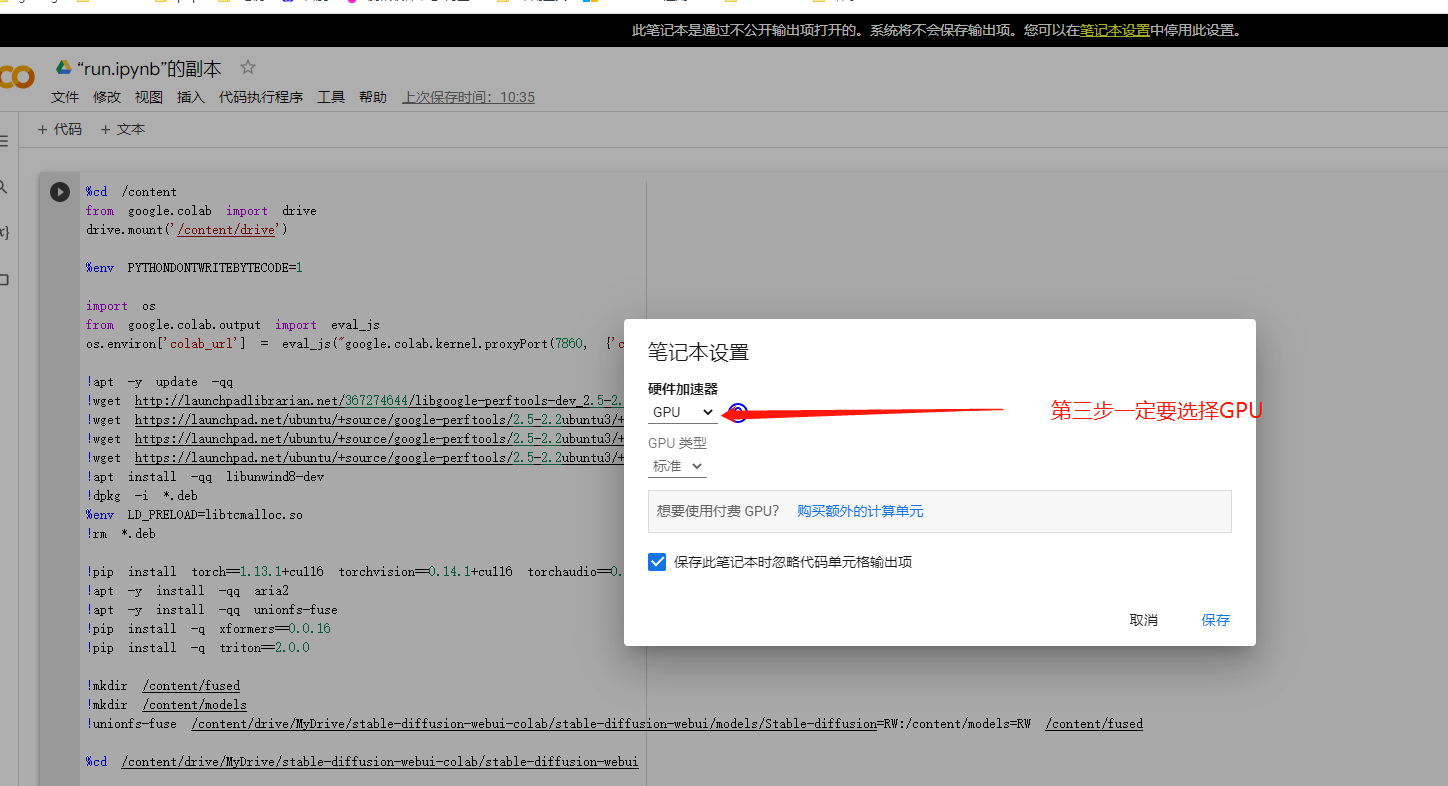Viewport: 1448px width, 786px height.
Task: Click the !pip install torch==1.13.1+cu116 line
Action: pyautogui.click(x=355, y=572)
